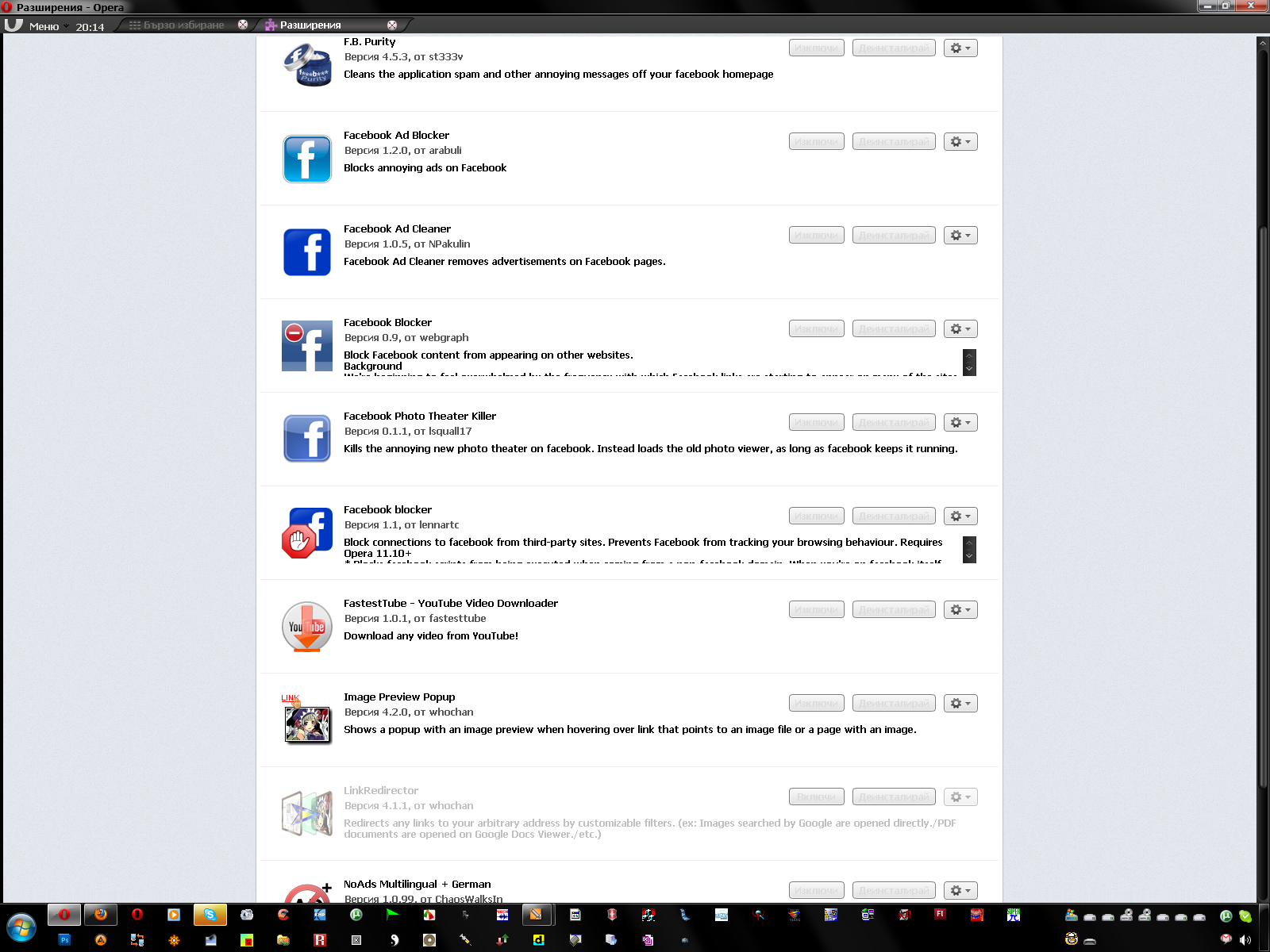
Task: Disable Facebook Photo Theater Killer
Action: pos(817,423)
